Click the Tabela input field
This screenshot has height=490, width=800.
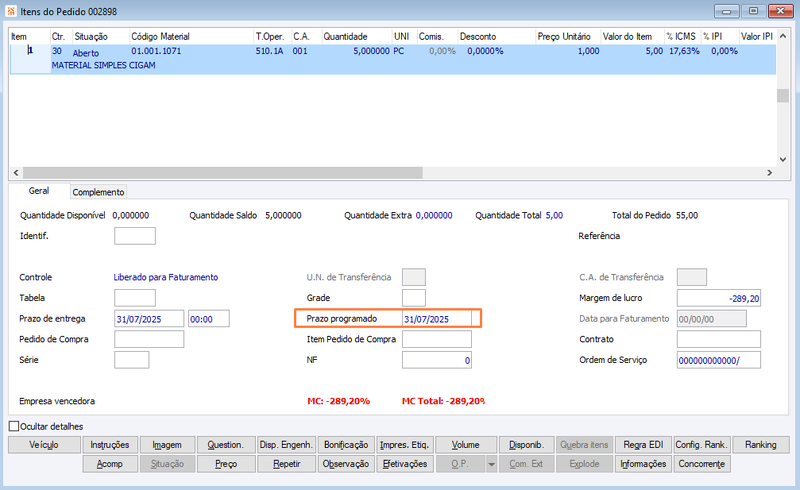pos(135,298)
